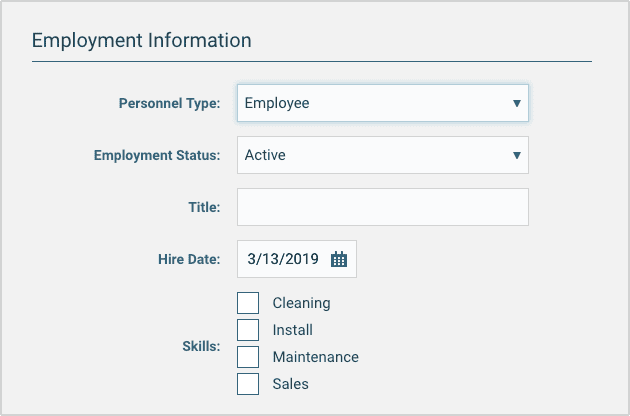Click the Sales label text

click(x=290, y=384)
